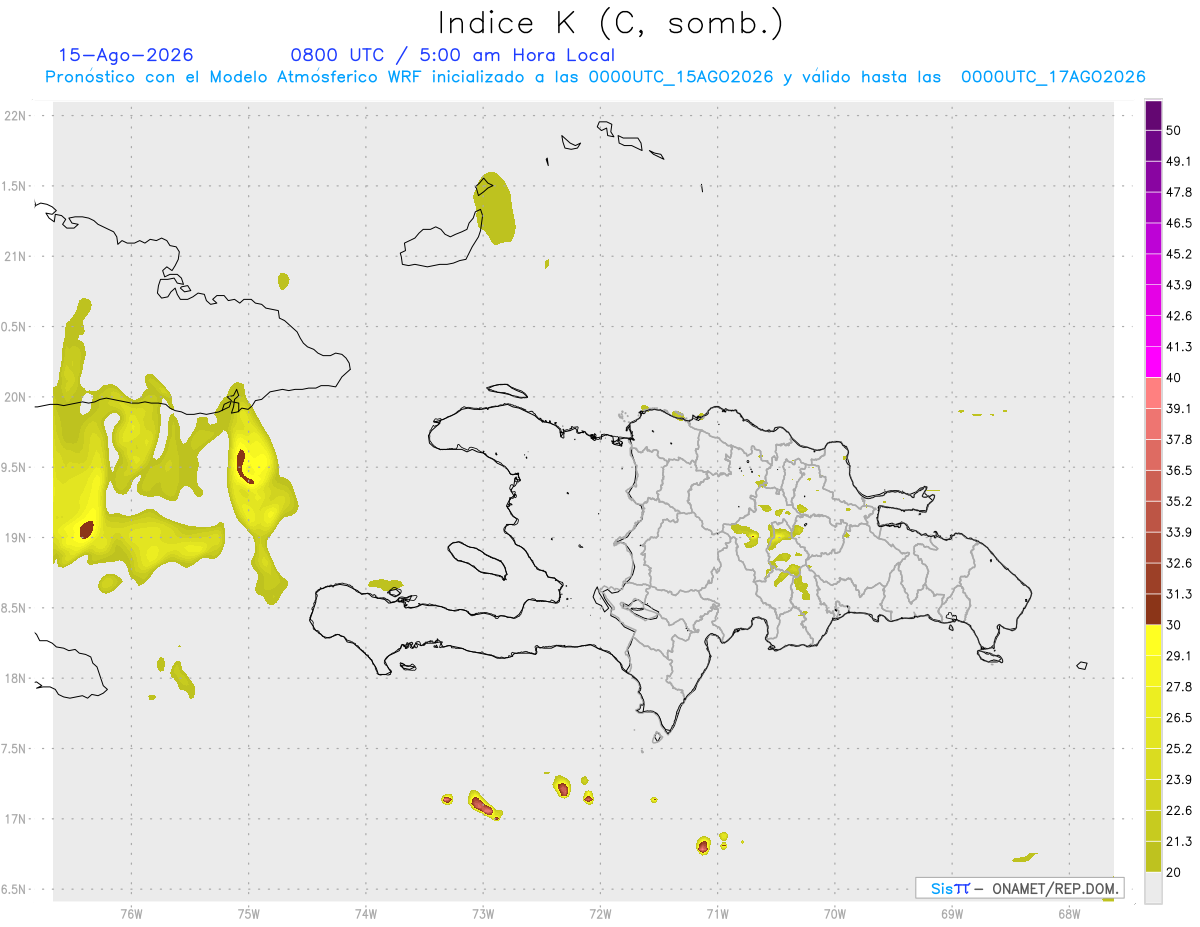
Task: Click the legend value 39.1
Action: pyautogui.click(x=1179, y=409)
